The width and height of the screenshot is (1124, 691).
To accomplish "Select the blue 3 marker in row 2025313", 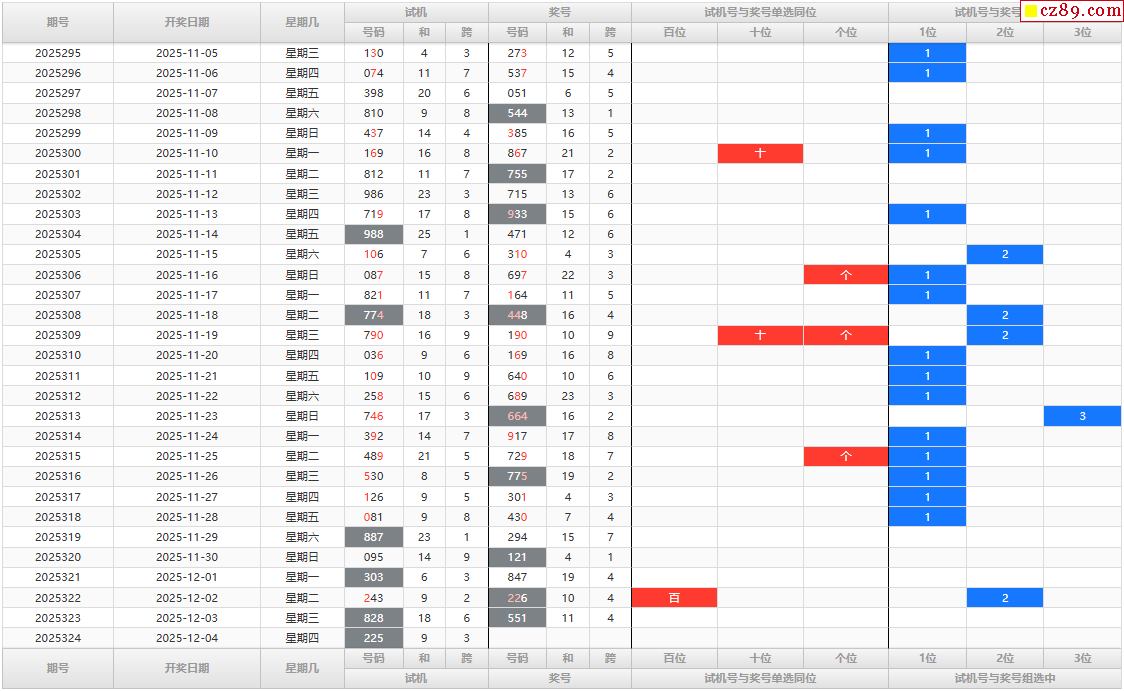I will (1082, 416).
